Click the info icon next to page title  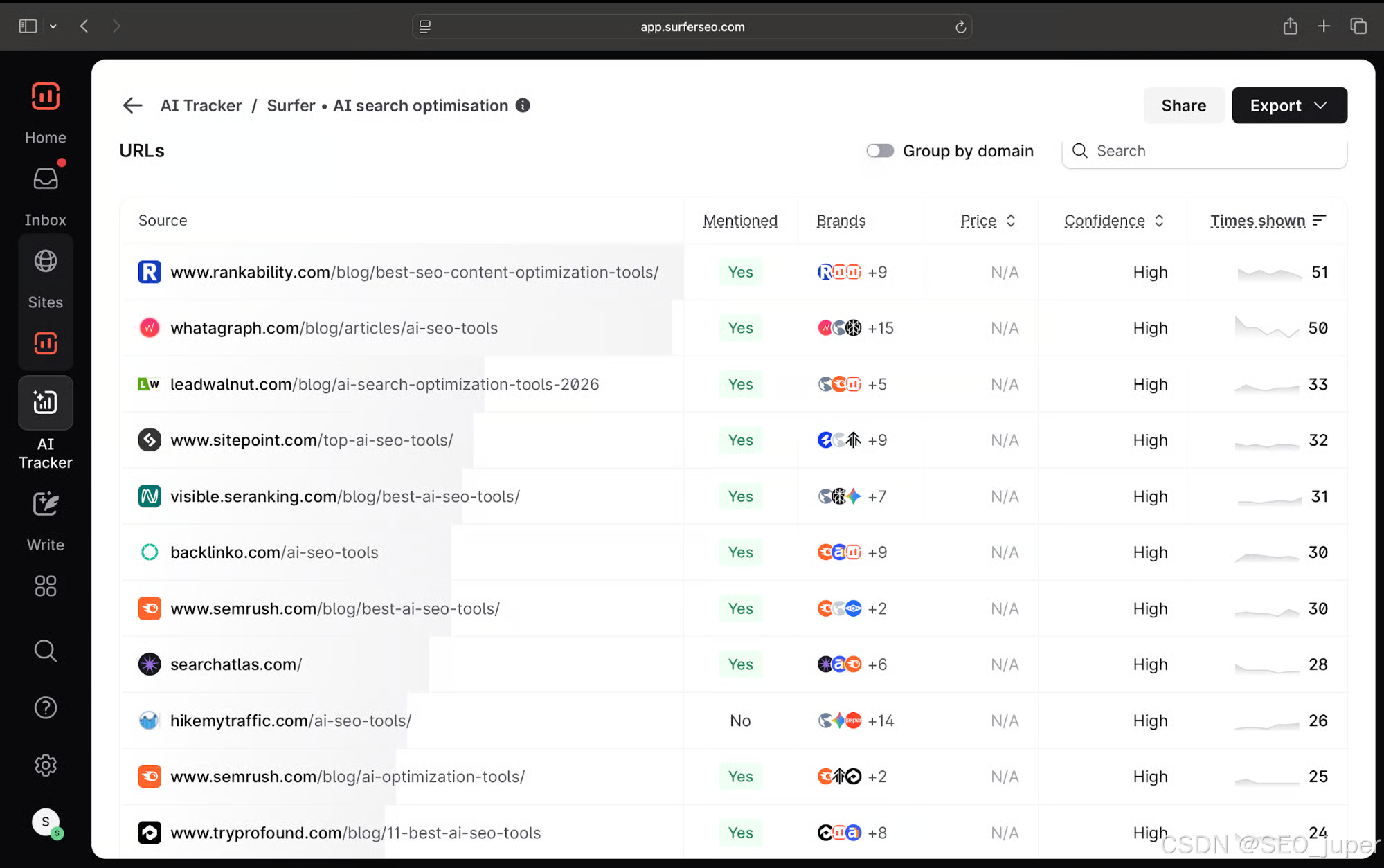pos(523,105)
